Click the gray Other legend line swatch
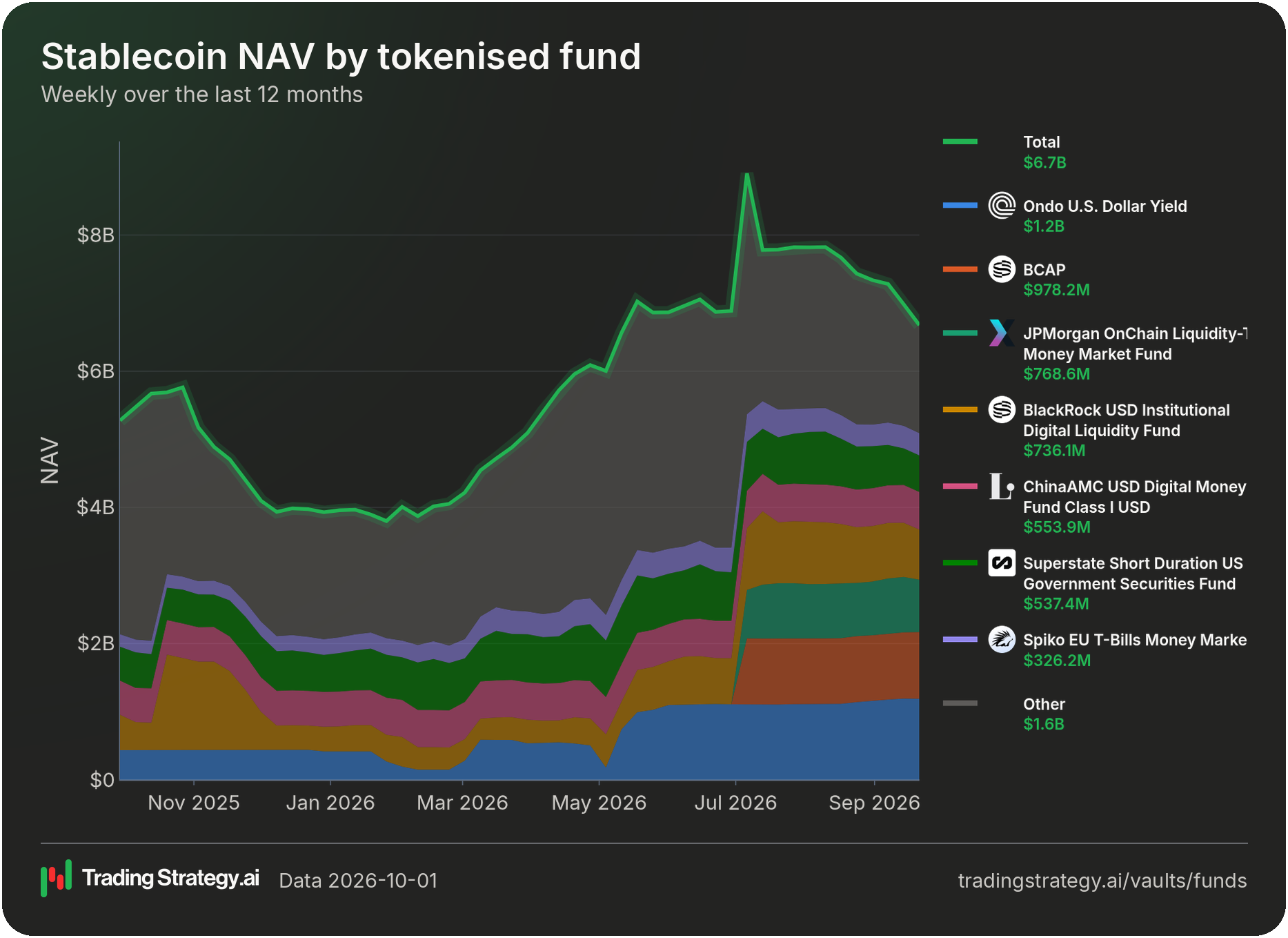 click(x=960, y=703)
